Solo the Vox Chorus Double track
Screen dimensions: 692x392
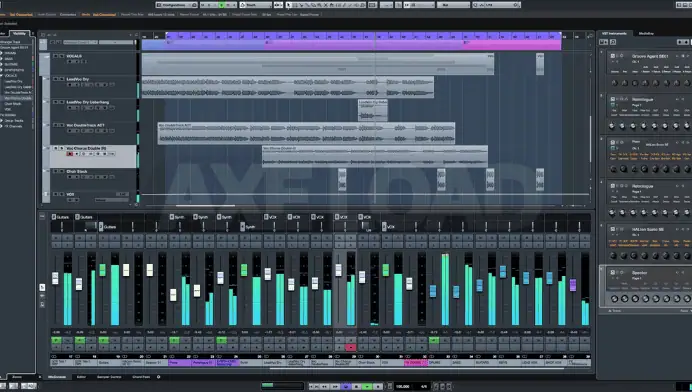click(x=62, y=148)
